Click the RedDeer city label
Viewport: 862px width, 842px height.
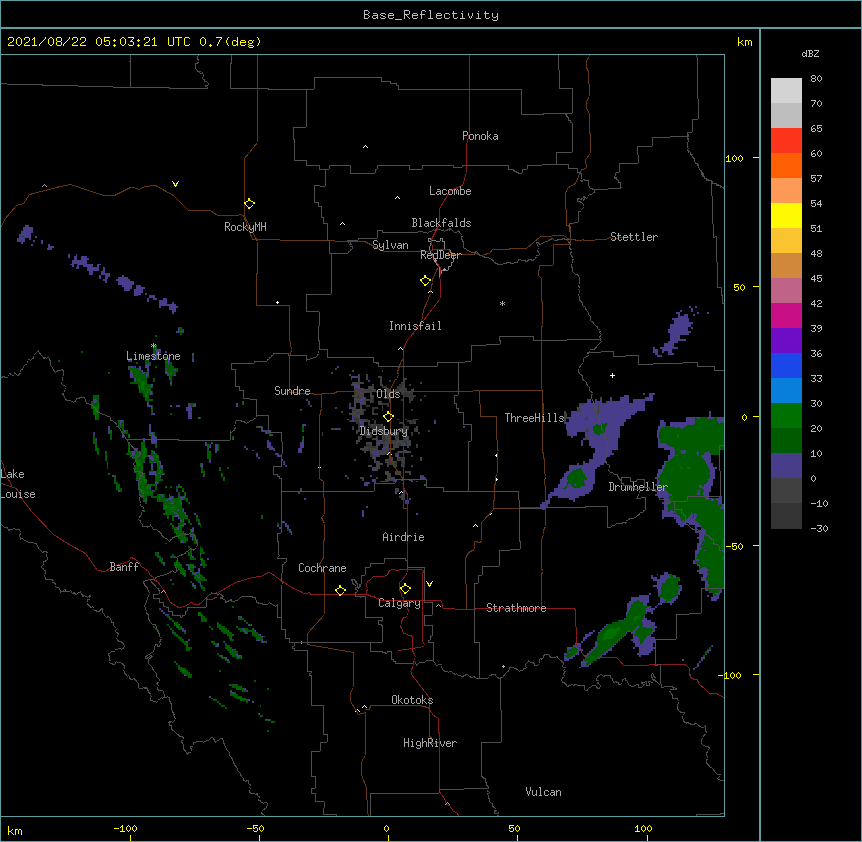(x=440, y=255)
